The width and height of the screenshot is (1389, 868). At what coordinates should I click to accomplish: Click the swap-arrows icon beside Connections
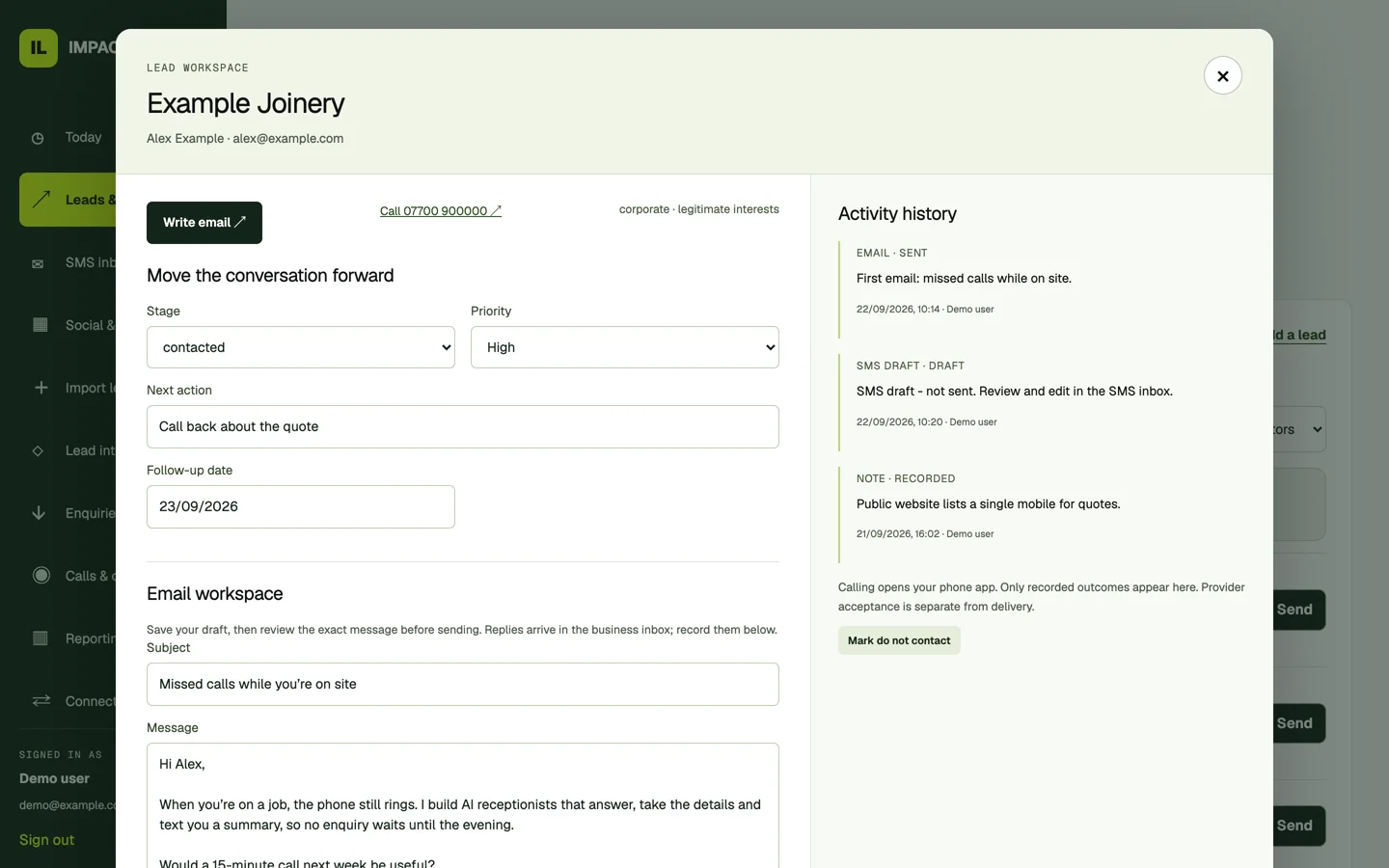(x=41, y=700)
